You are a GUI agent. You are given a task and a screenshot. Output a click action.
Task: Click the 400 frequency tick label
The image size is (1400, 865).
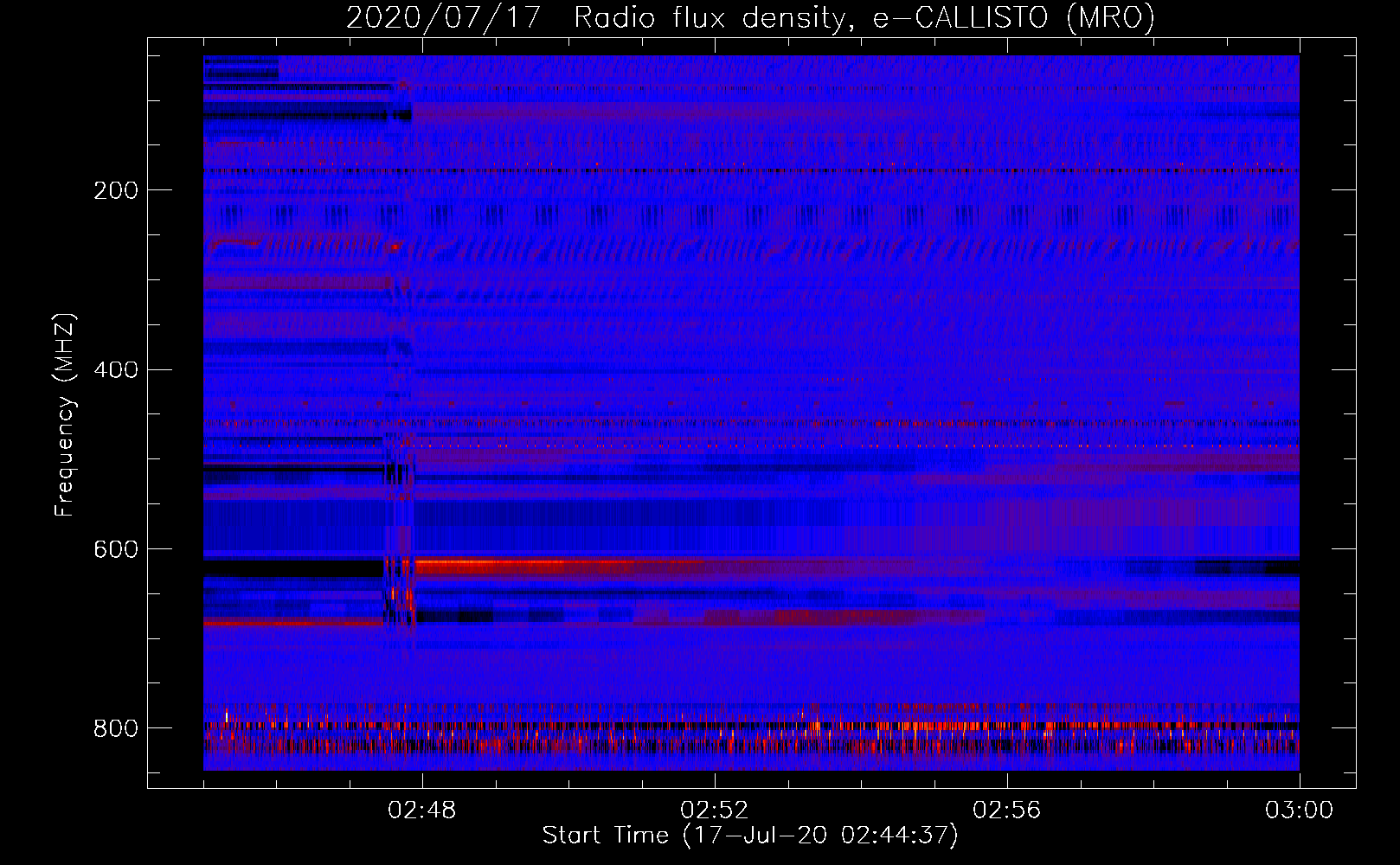tap(116, 370)
